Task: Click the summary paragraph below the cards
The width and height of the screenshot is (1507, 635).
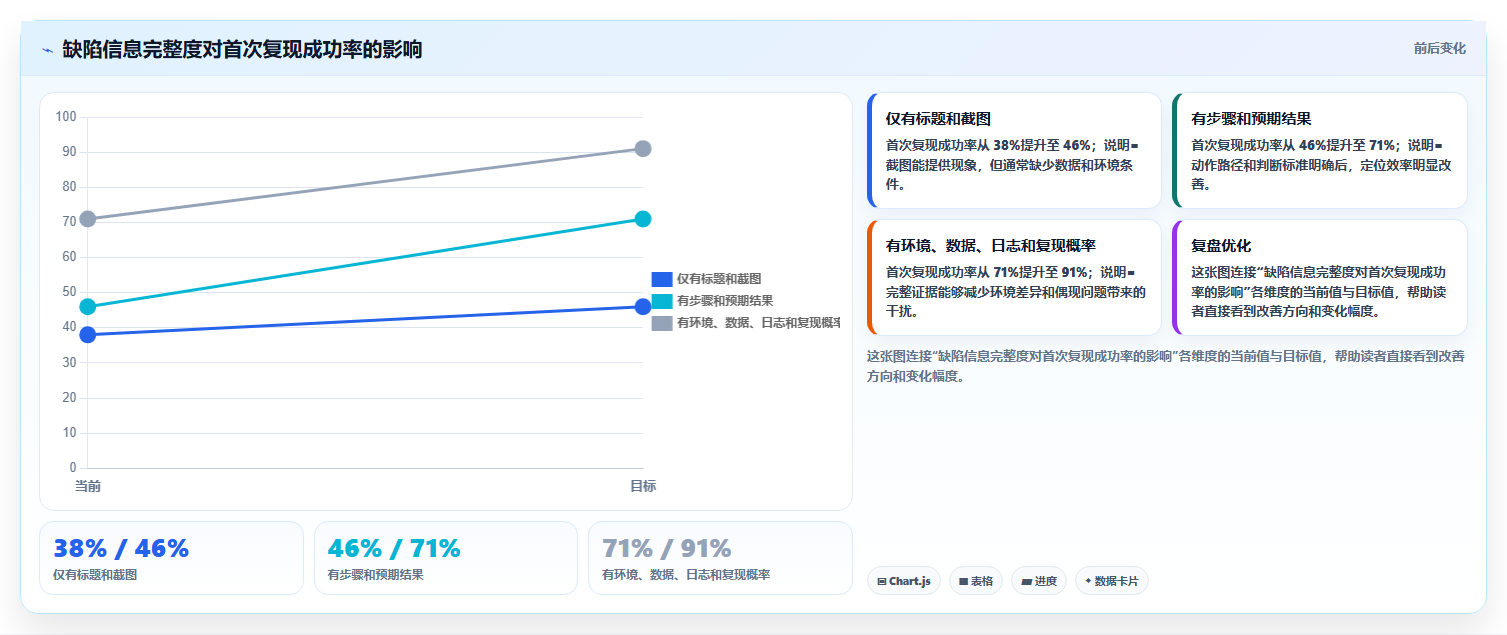Action: 1166,366
